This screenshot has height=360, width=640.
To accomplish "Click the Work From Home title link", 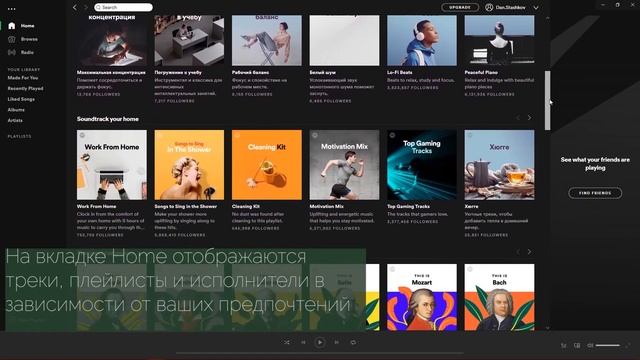I will tap(96, 207).
